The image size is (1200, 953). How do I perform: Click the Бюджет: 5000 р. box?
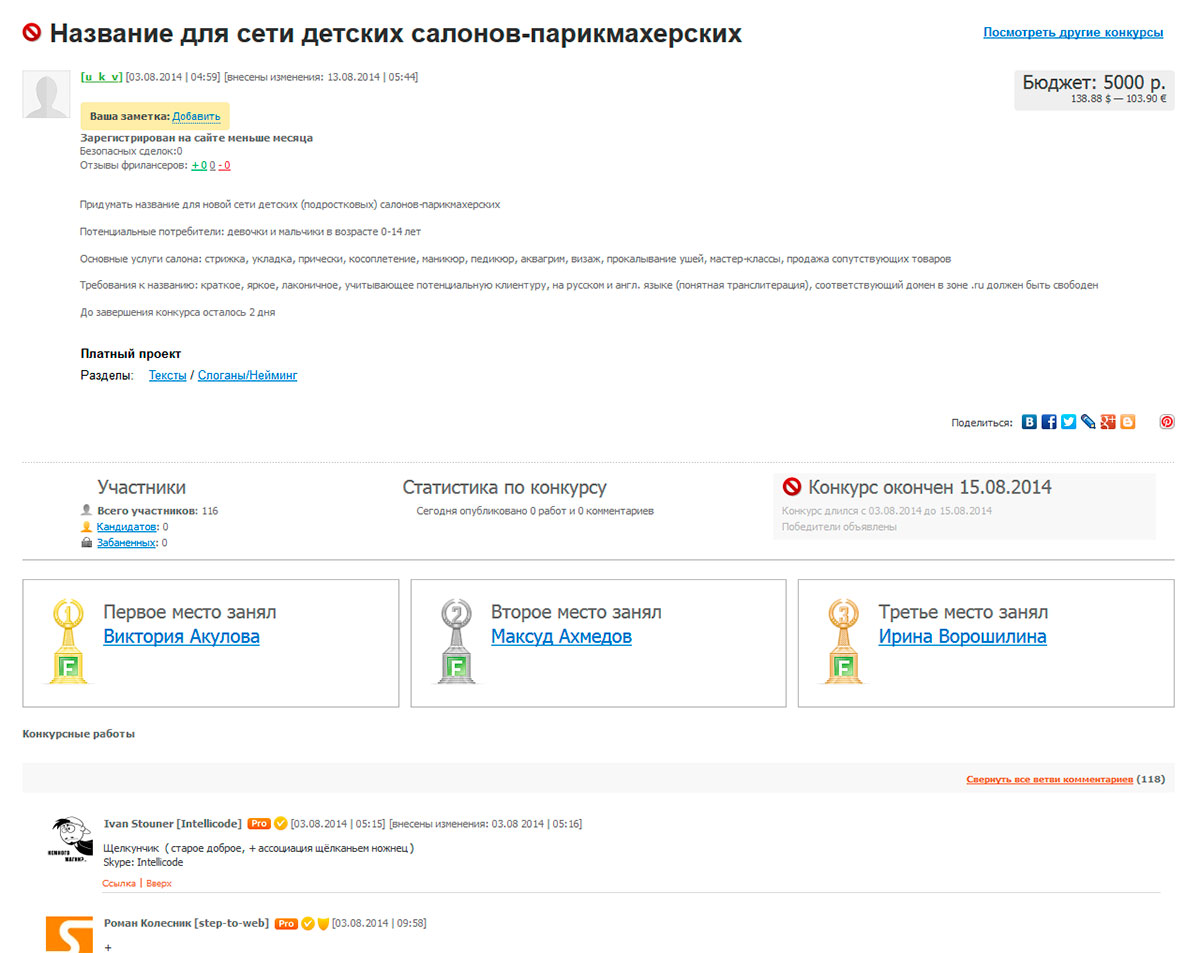(1094, 90)
